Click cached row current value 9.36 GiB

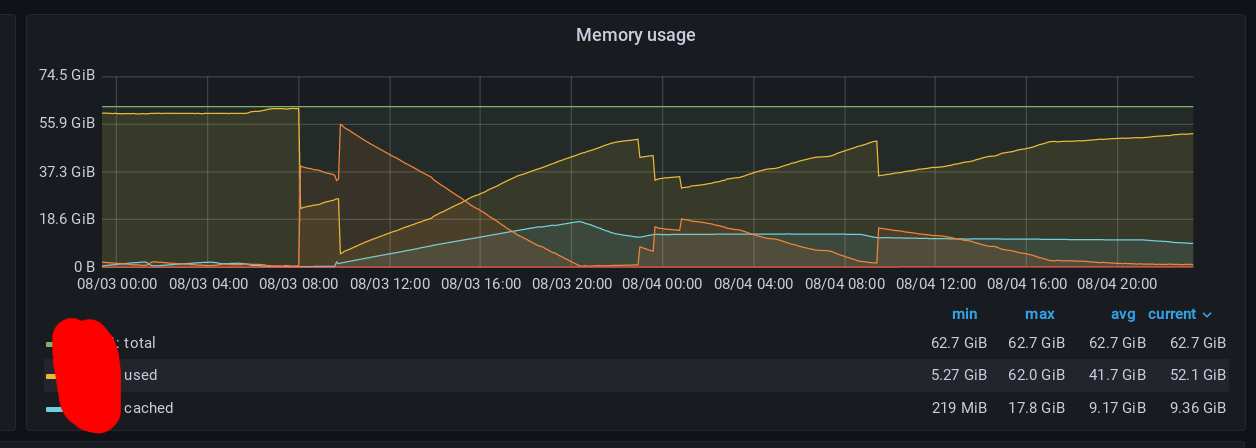(x=1197, y=408)
